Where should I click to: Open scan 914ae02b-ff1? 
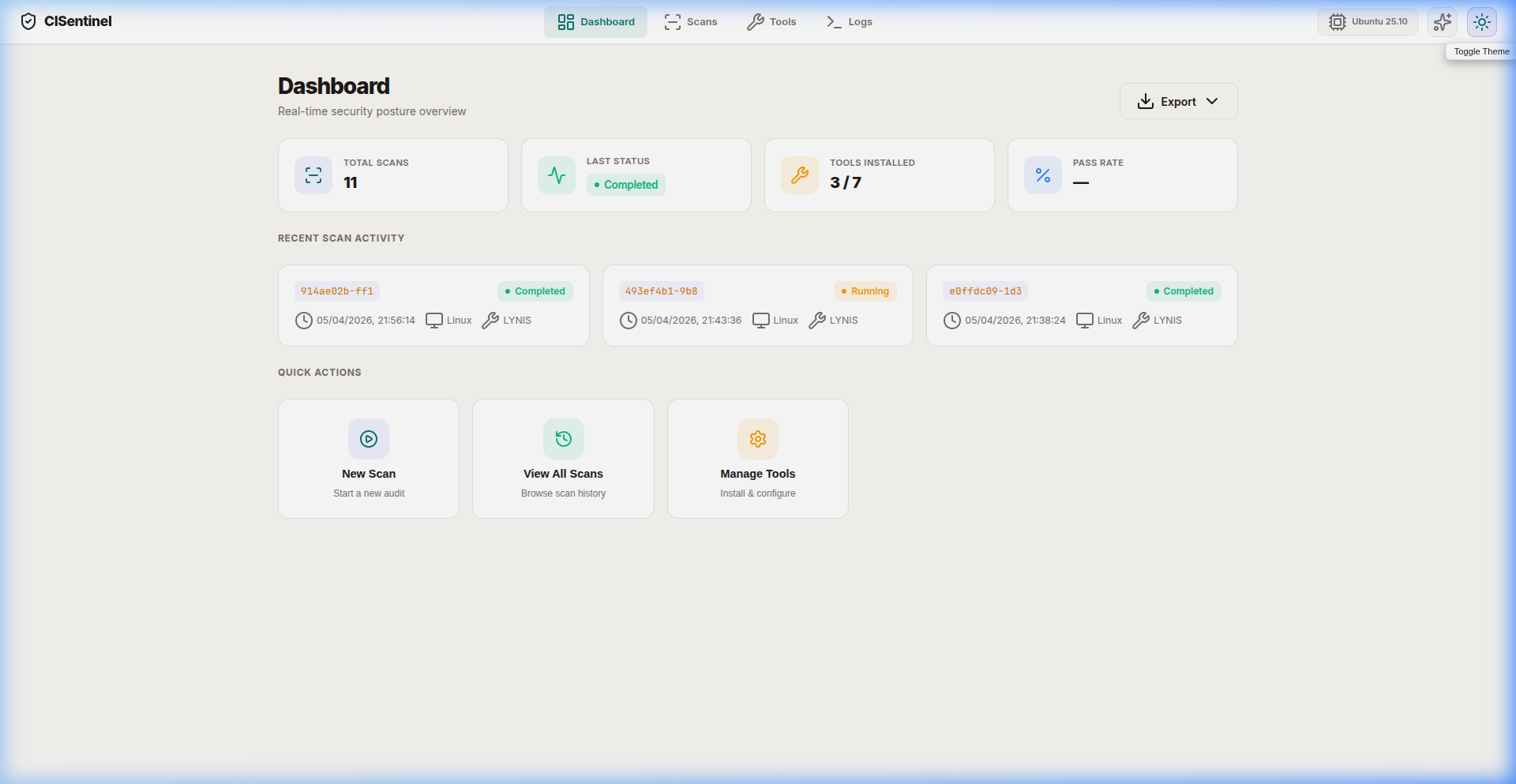click(337, 291)
